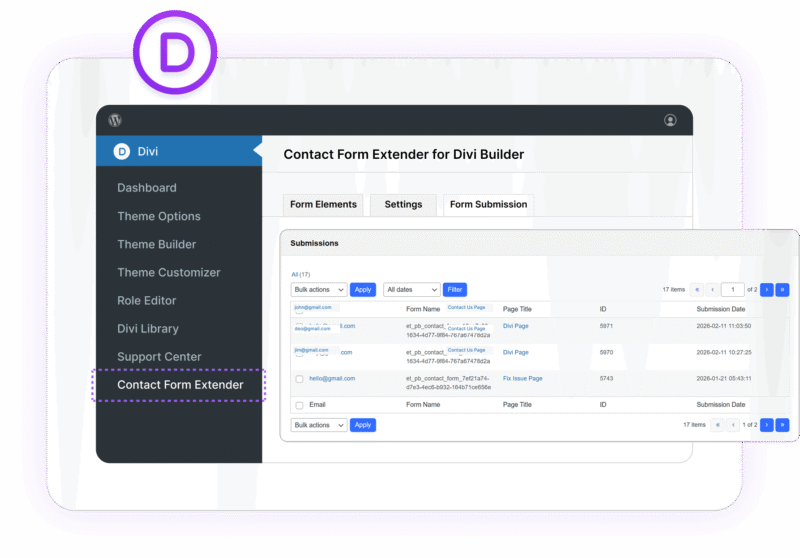Jump to last page with top double-arrow button
This screenshot has height=558, width=800.
pos(782,289)
